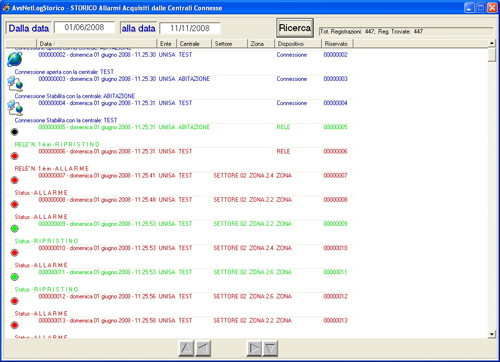Click the Tot. Registrazioni status text
Screen dimensions: 500x362
click(x=371, y=31)
